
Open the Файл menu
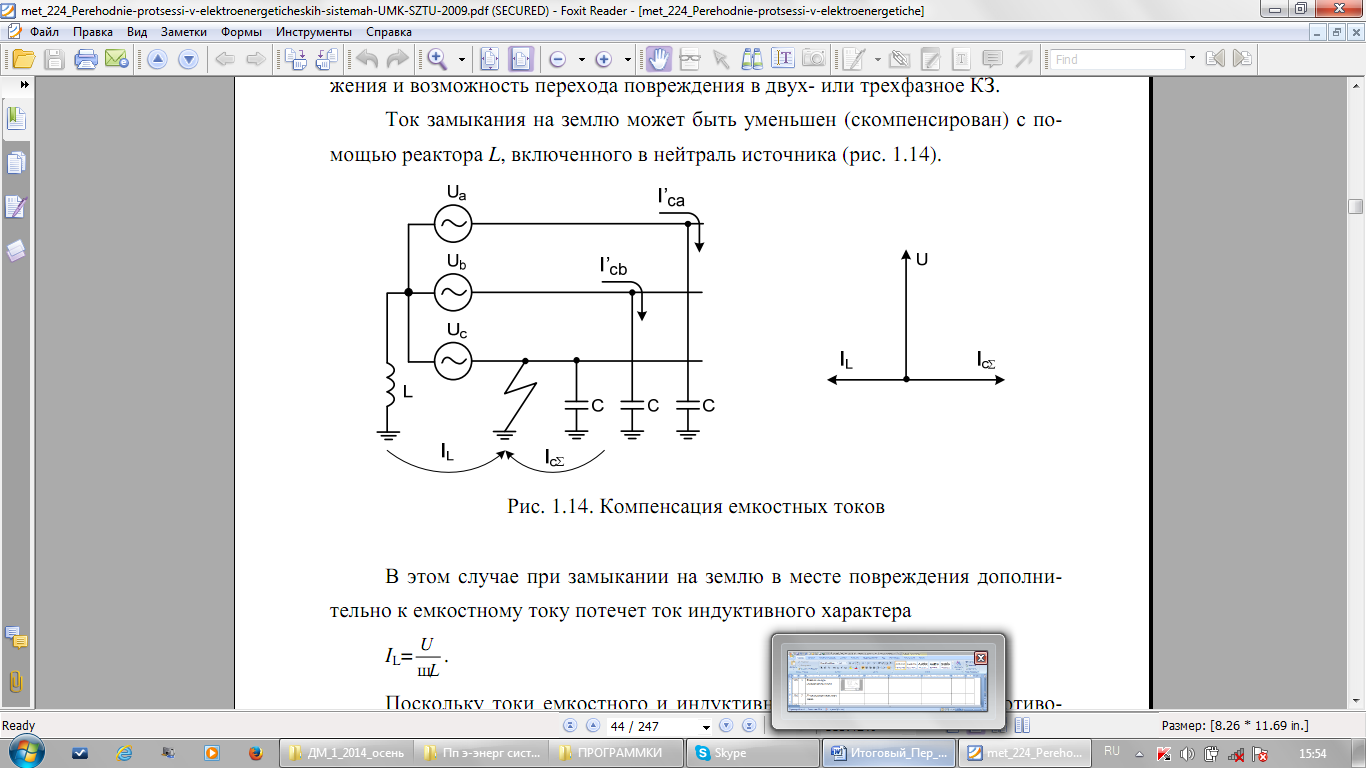[44, 32]
